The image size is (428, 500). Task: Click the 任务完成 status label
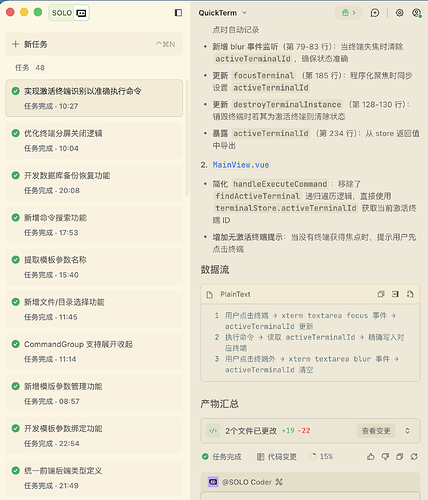(x=222, y=457)
